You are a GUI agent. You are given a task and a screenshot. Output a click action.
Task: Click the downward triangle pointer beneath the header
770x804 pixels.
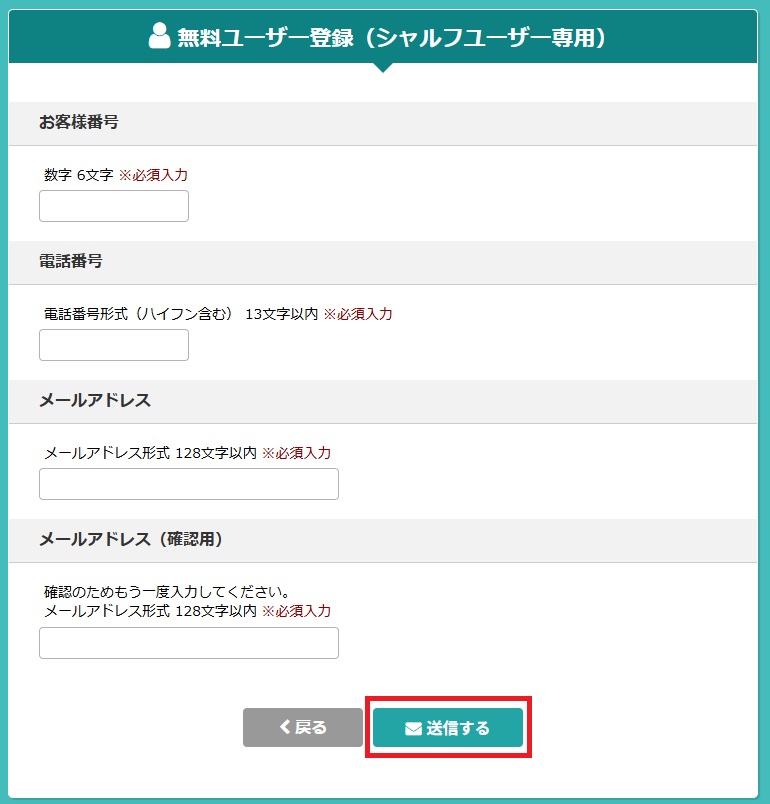383,68
